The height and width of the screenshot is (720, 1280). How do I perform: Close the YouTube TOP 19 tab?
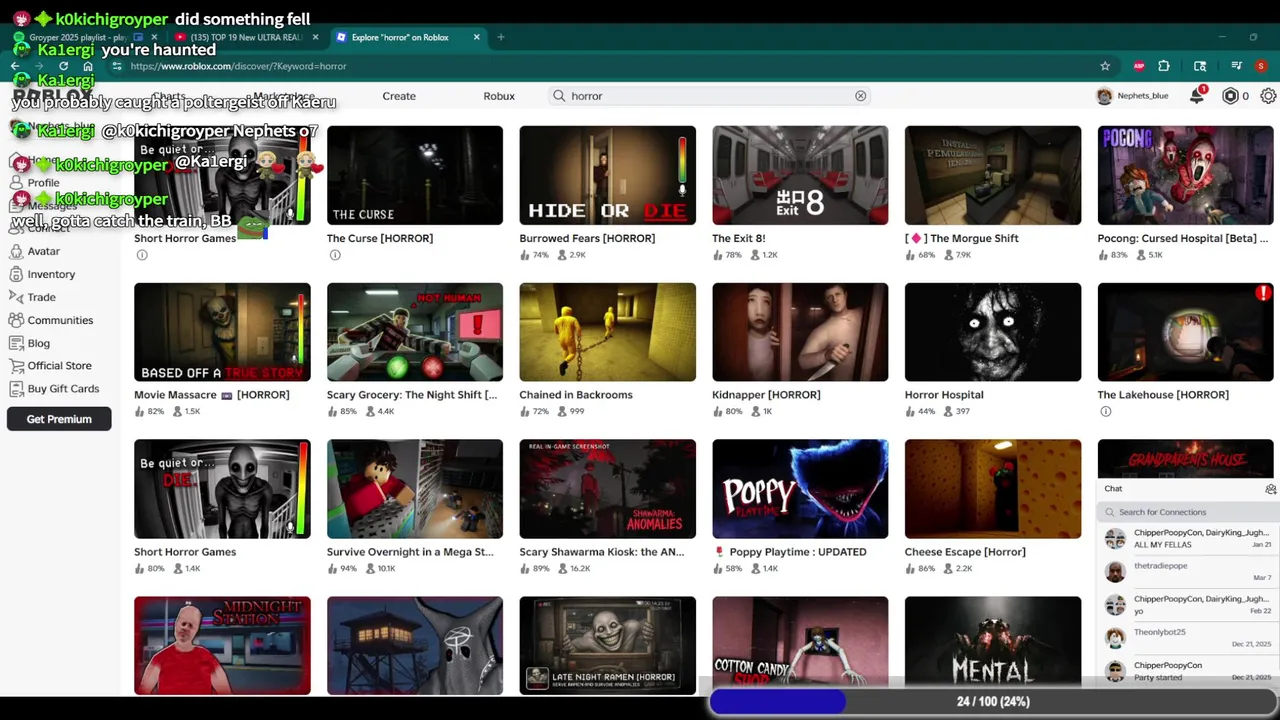tap(315, 37)
